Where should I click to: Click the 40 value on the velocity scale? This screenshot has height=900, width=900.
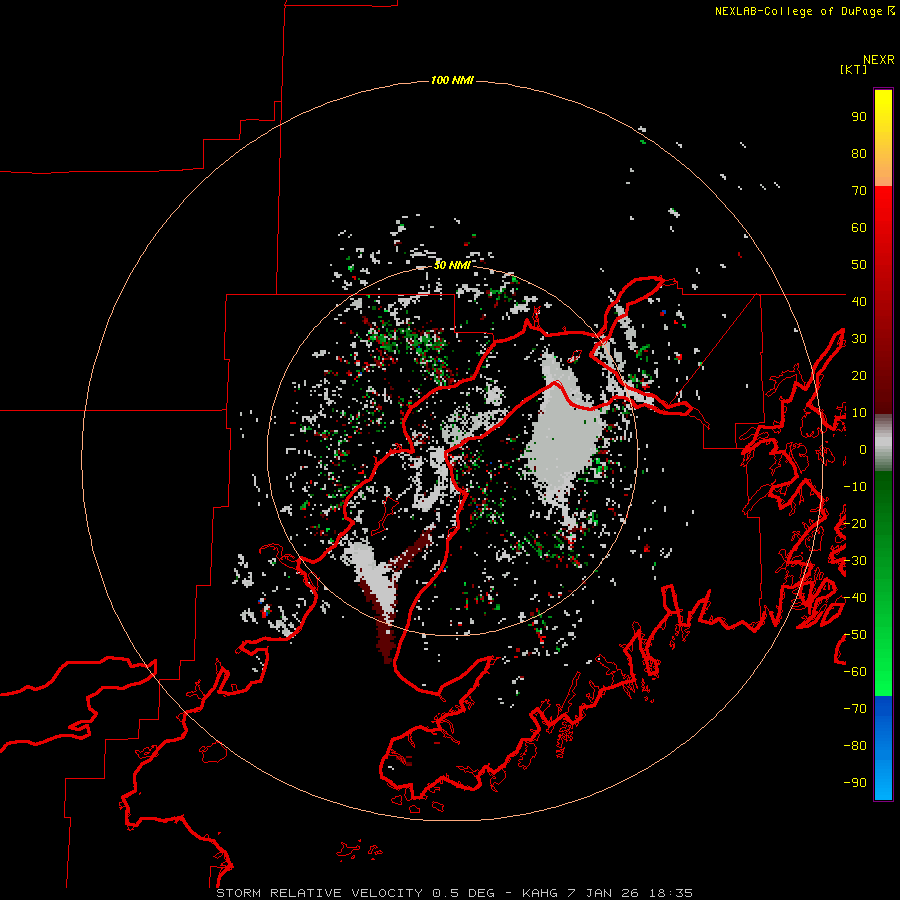click(859, 301)
